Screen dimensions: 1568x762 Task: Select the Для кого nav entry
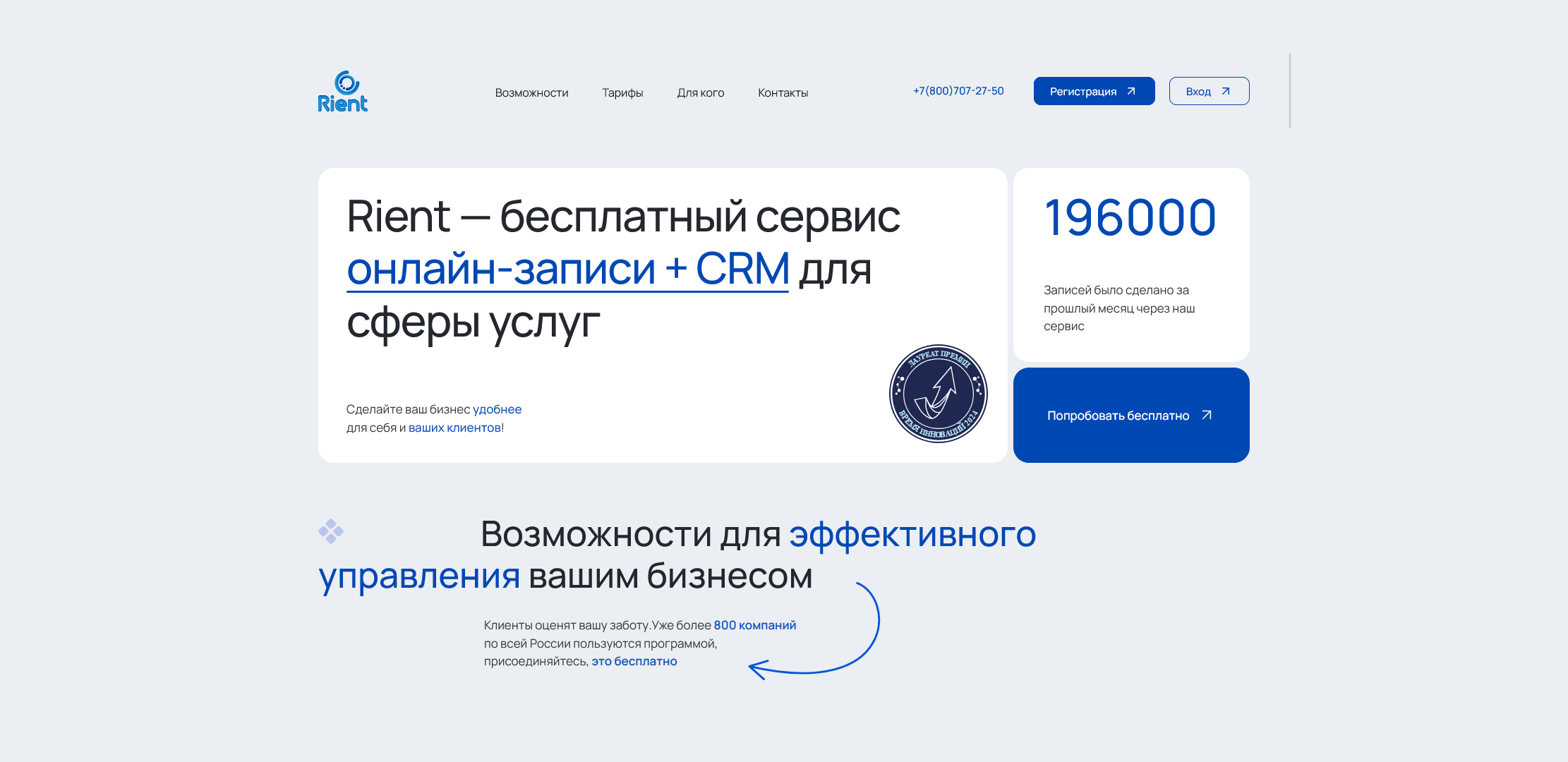pyautogui.click(x=701, y=92)
